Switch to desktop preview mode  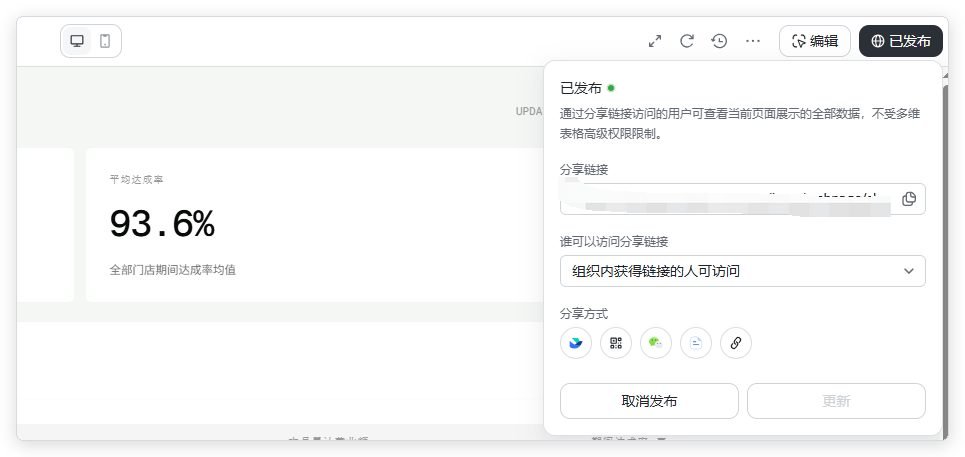pos(77,41)
